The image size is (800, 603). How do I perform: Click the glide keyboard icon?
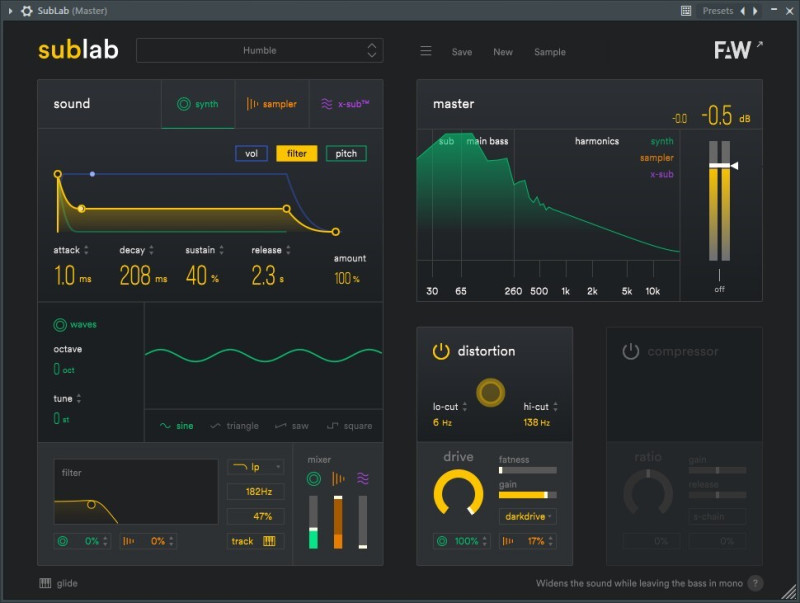pyautogui.click(x=45, y=583)
